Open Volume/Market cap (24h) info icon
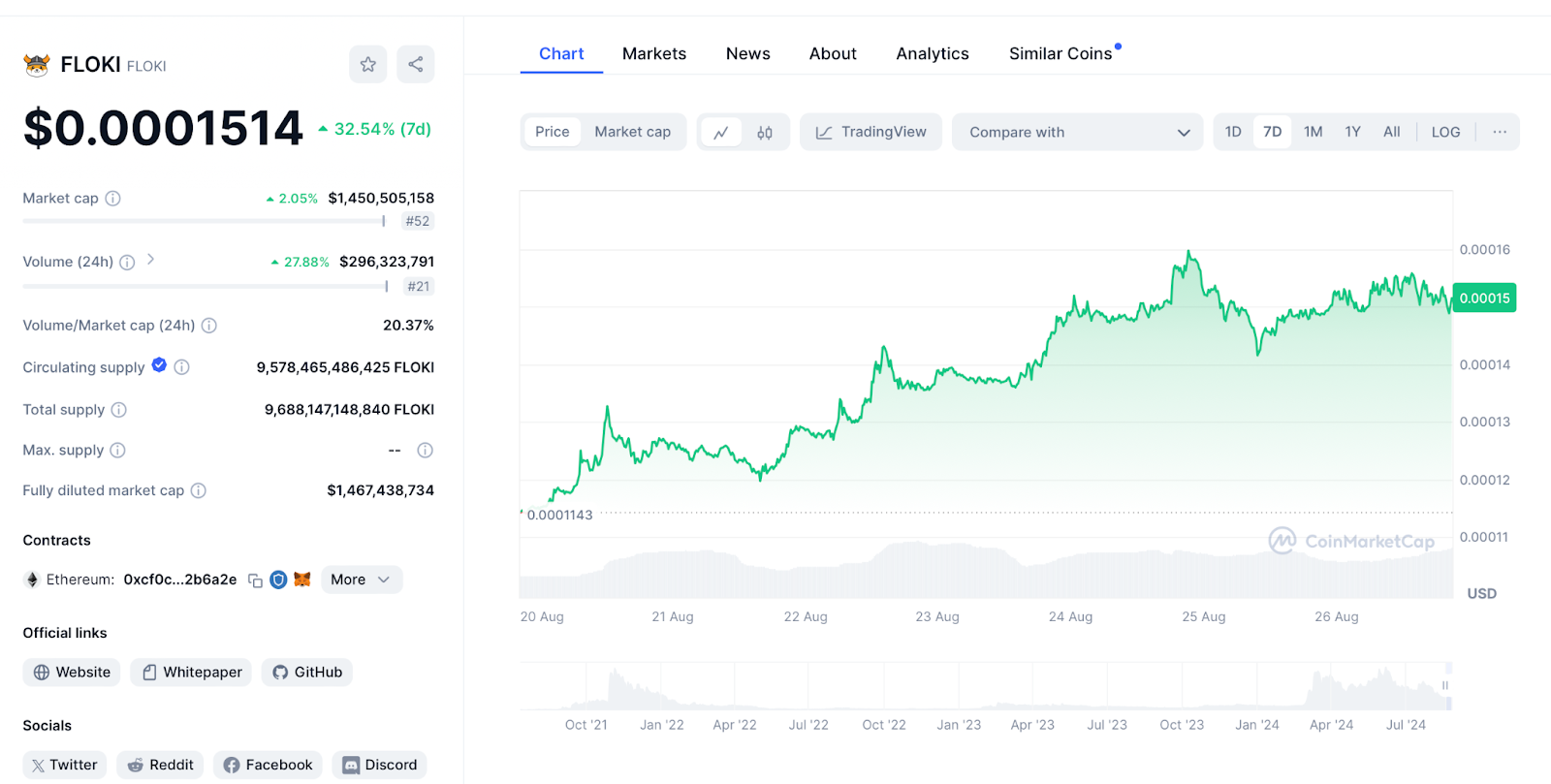 coord(209,326)
